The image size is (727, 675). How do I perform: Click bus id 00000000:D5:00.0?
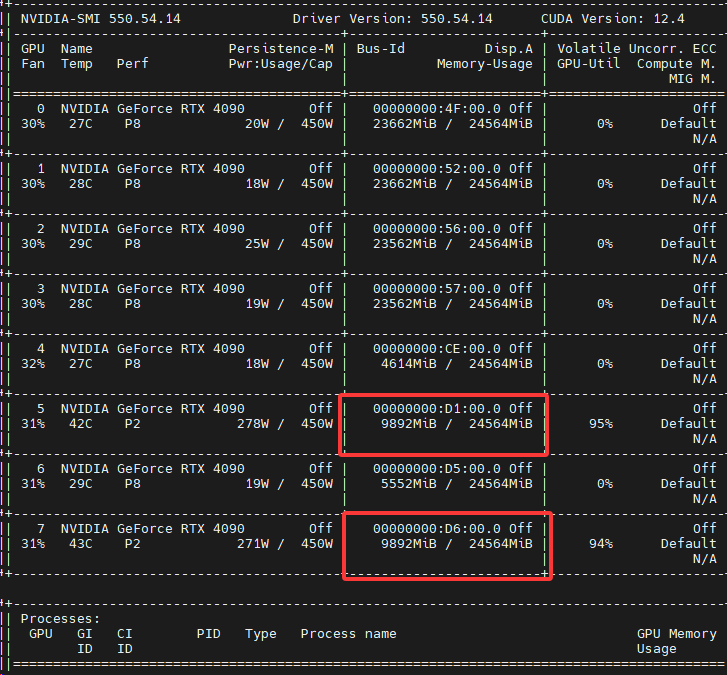coord(437,469)
